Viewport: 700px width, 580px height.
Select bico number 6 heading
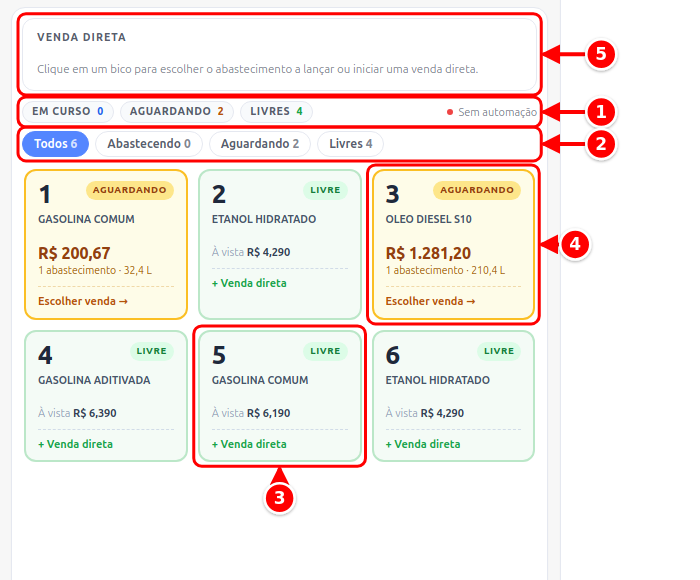392,356
